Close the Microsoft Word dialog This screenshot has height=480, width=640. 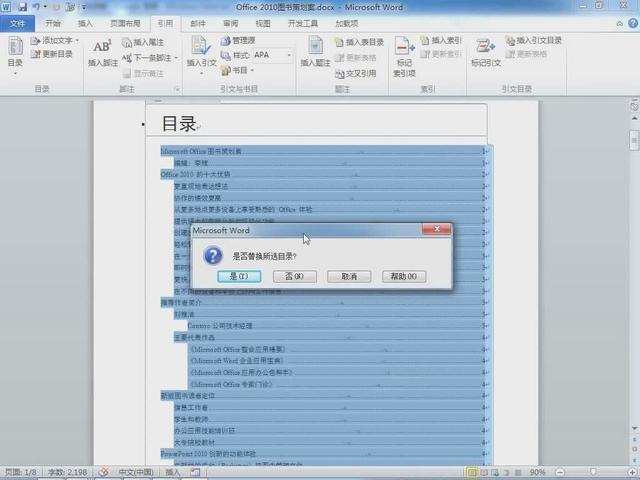click(436, 229)
